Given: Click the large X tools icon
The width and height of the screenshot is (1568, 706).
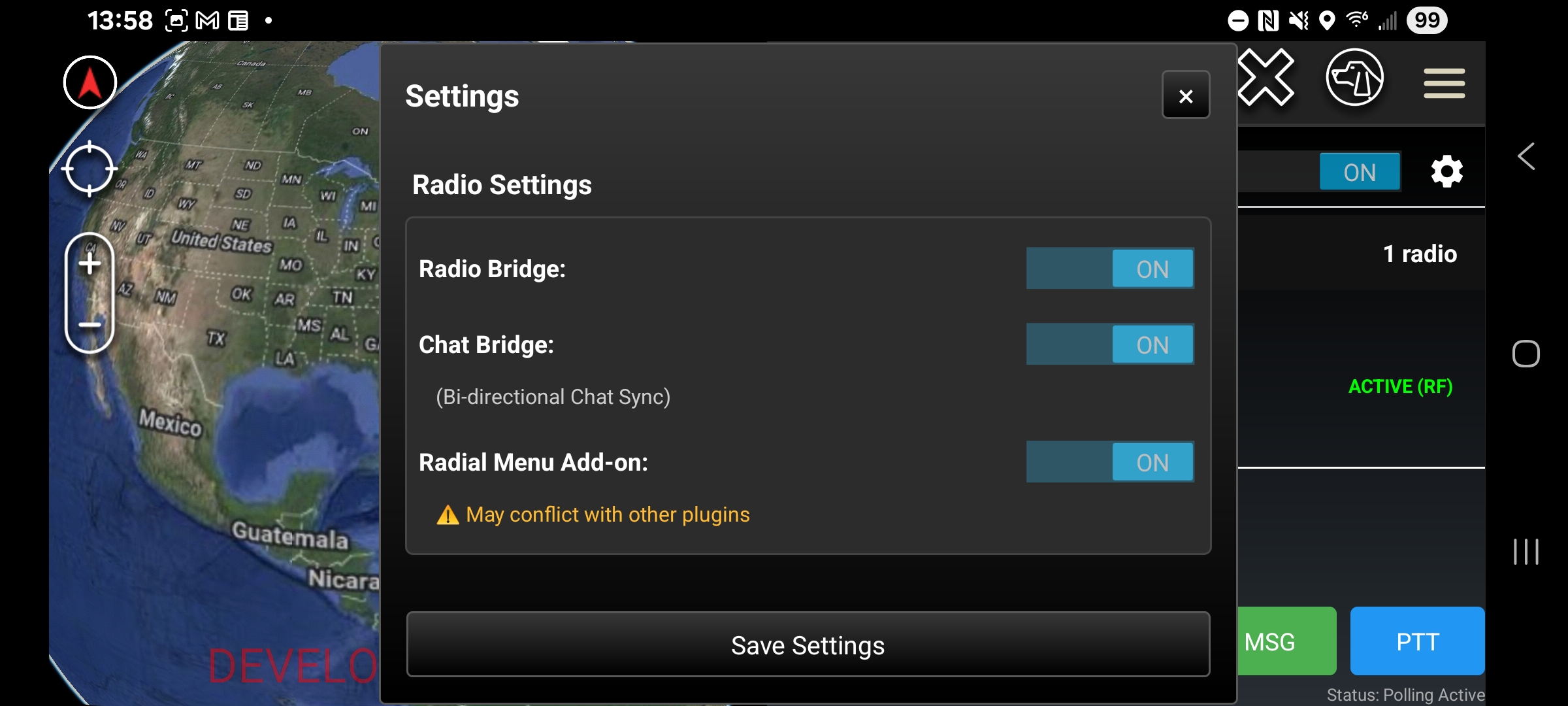Looking at the screenshot, I should 1266,77.
